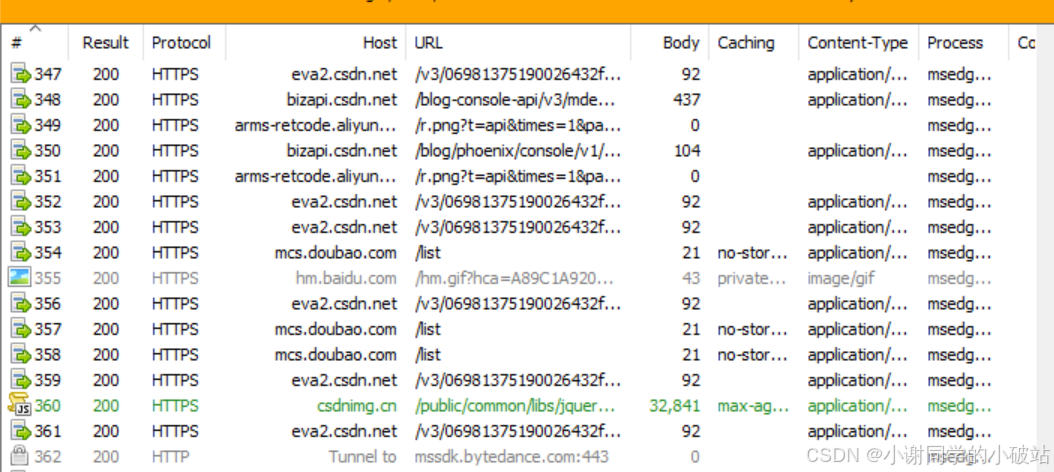Sort sessions by the Protocol column header

181,43
